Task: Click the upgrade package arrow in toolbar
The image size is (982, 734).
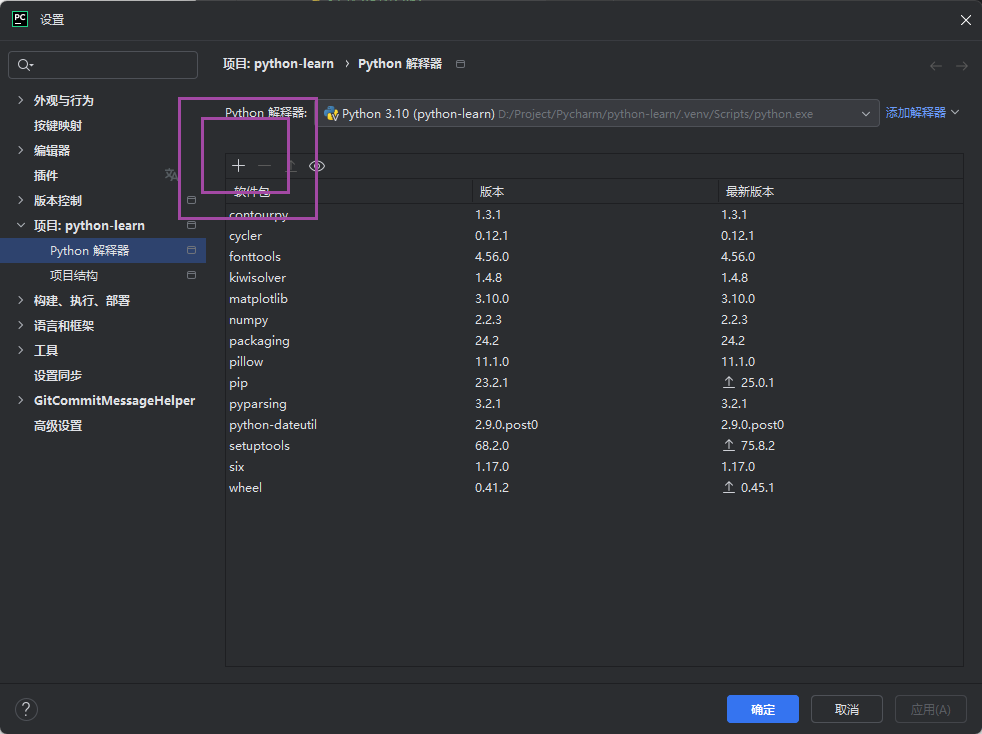Action: (291, 166)
